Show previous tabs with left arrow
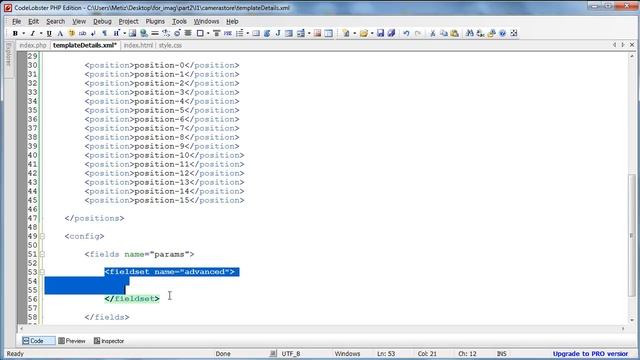Image resolution: width=640 pixels, height=360 pixels. click(615, 45)
